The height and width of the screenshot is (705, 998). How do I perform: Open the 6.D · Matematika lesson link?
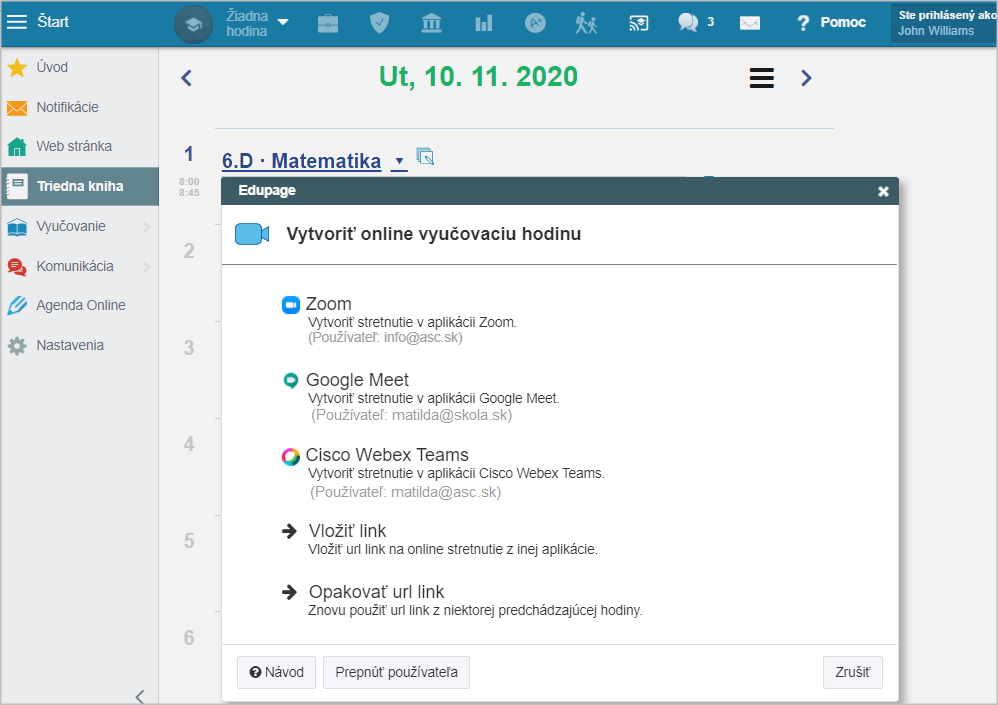point(302,161)
